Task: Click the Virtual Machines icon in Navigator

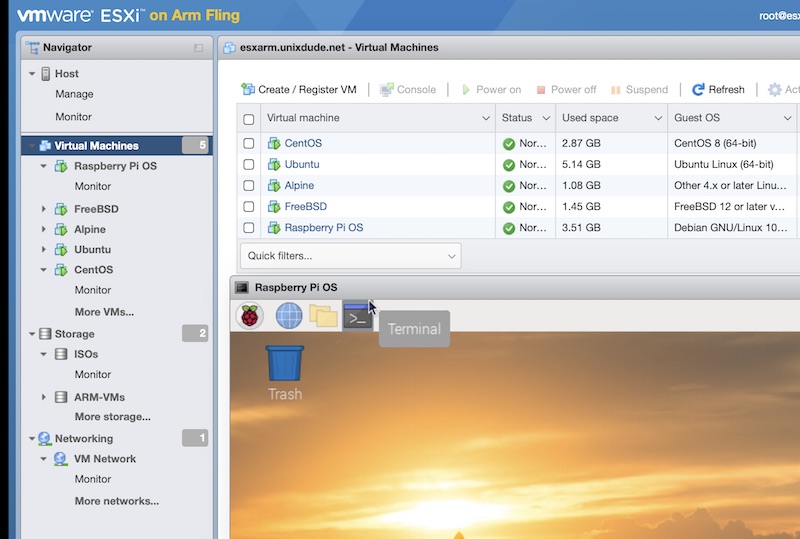Action: (45, 145)
